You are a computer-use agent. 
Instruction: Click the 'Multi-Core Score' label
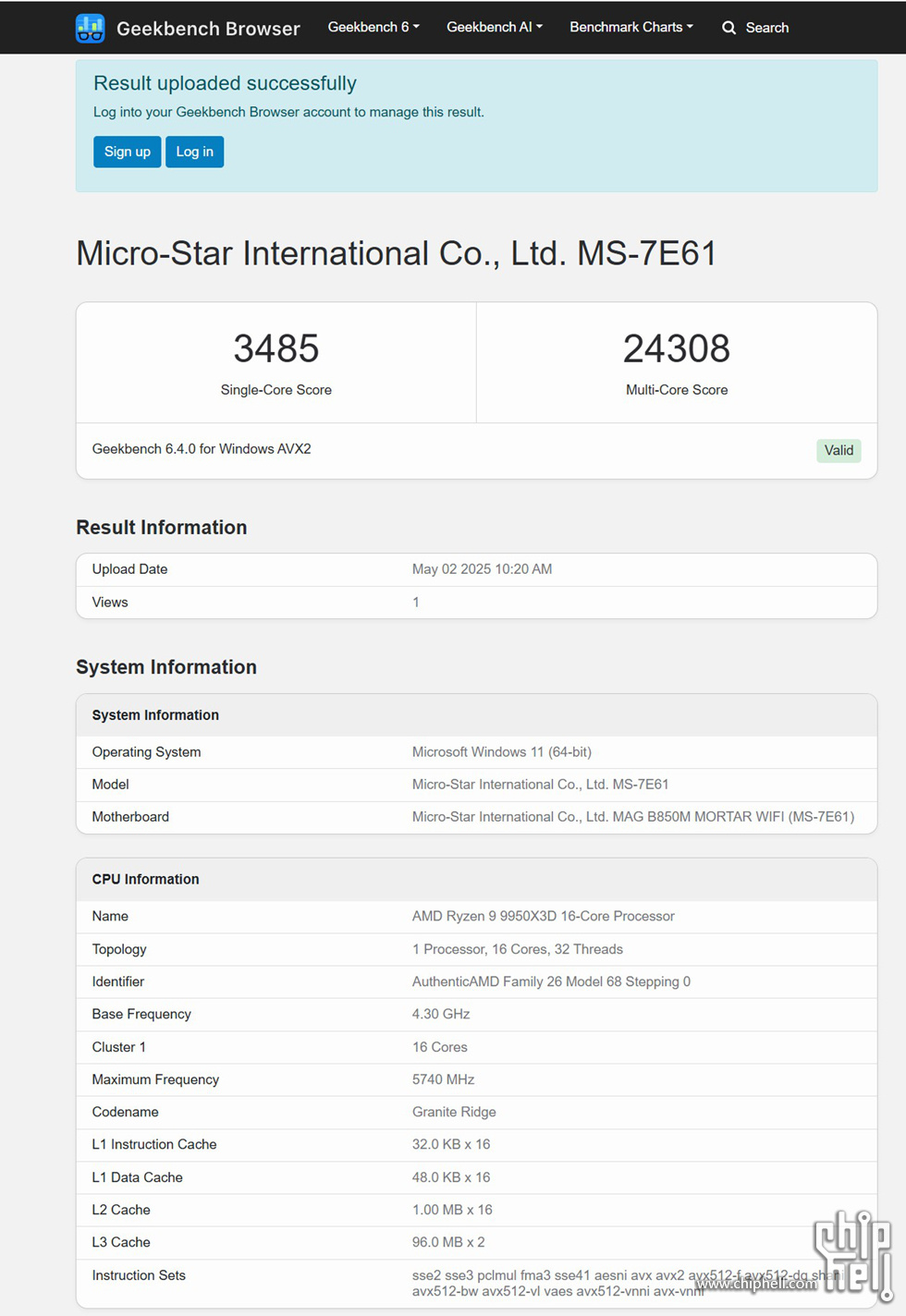pyautogui.click(x=677, y=390)
